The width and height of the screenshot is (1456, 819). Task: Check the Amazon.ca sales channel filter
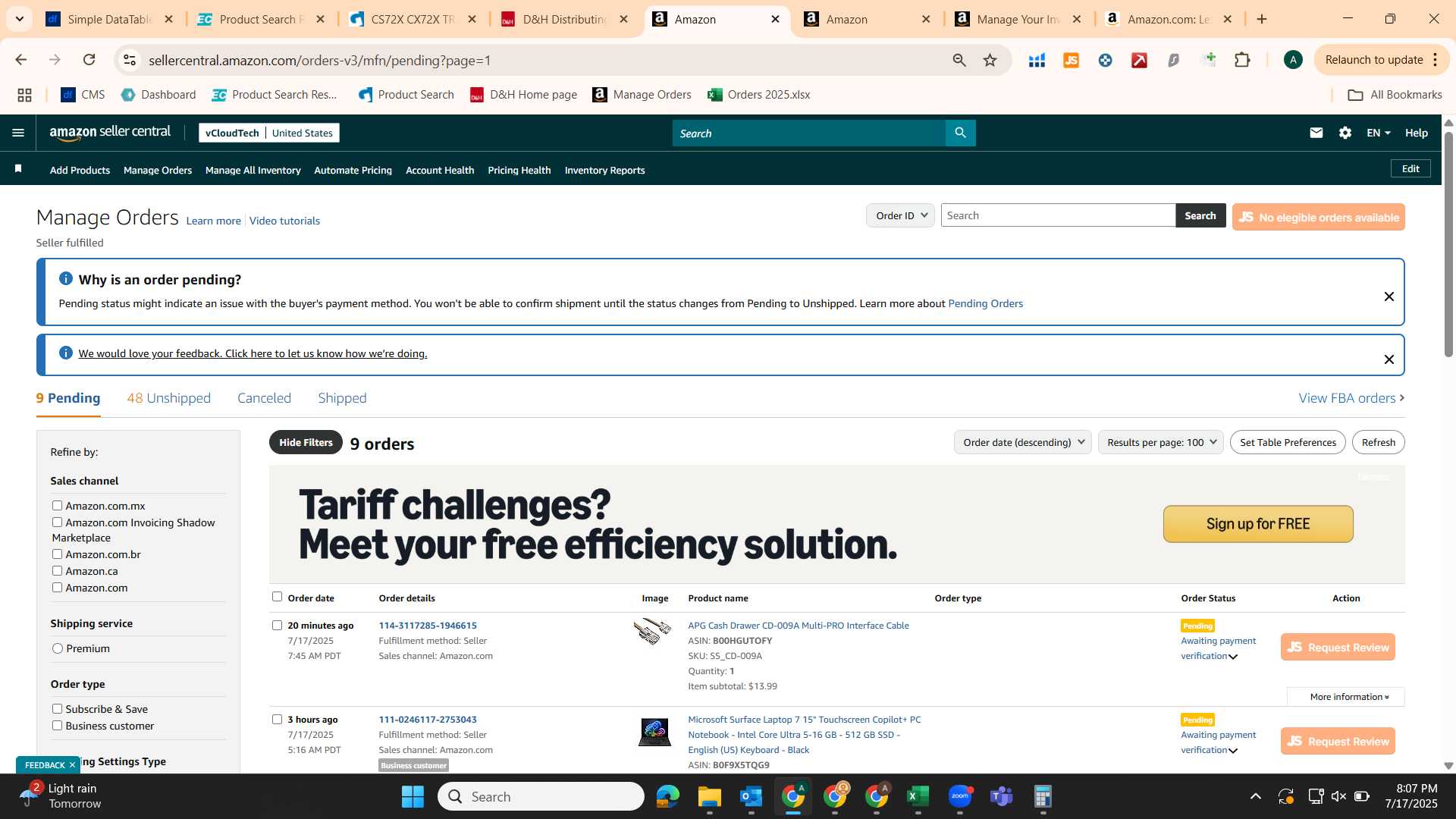click(57, 571)
